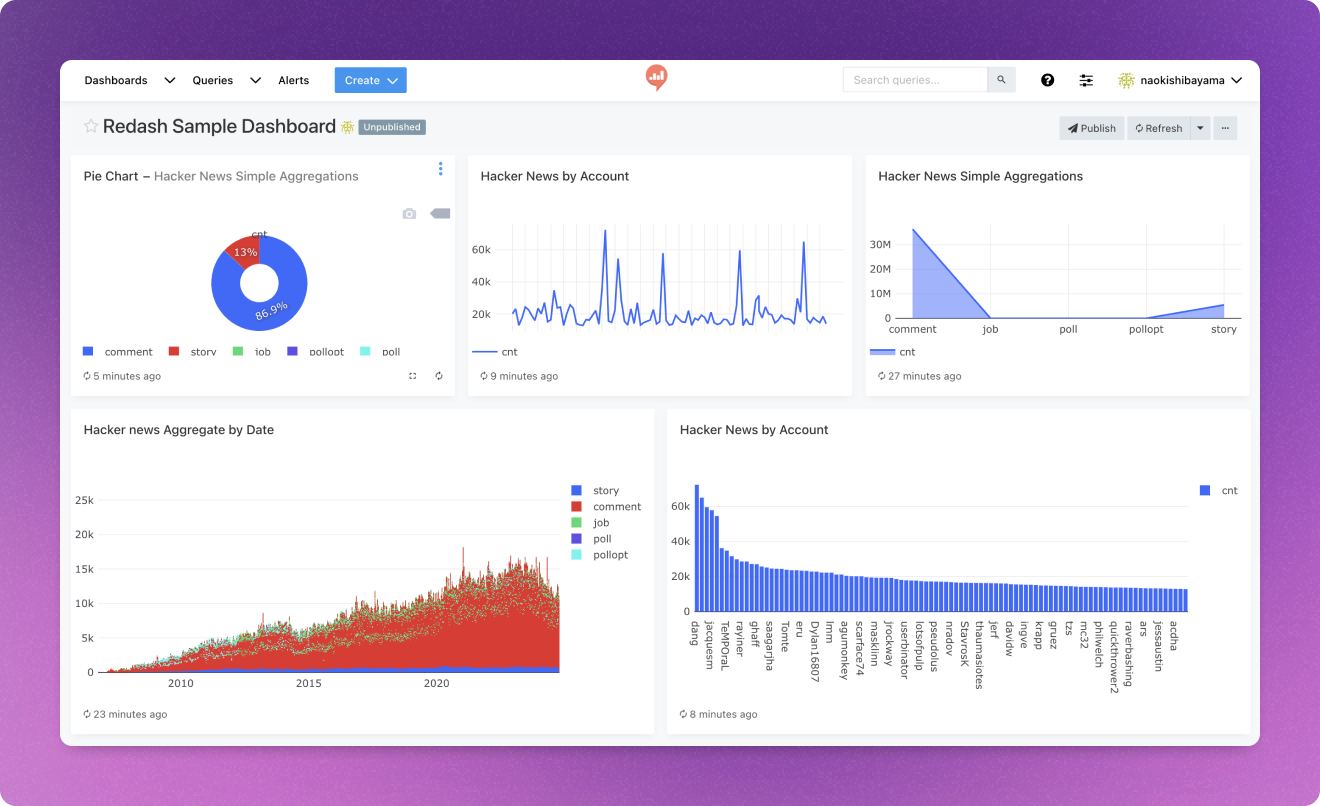Refresh the dashboard
1320x806 pixels.
(1158, 128)
